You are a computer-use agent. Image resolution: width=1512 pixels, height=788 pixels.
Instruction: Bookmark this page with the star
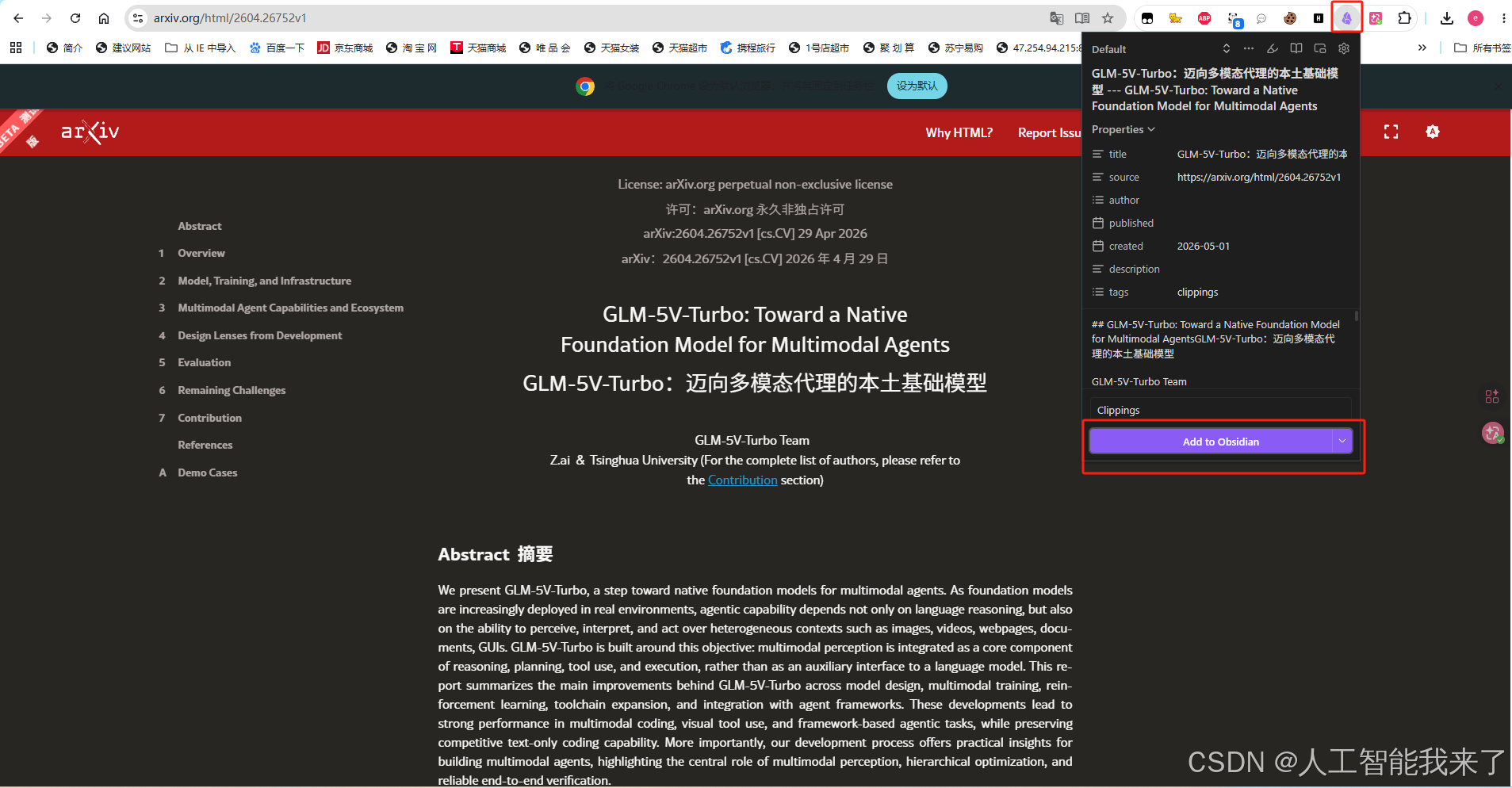(1108, 18)
